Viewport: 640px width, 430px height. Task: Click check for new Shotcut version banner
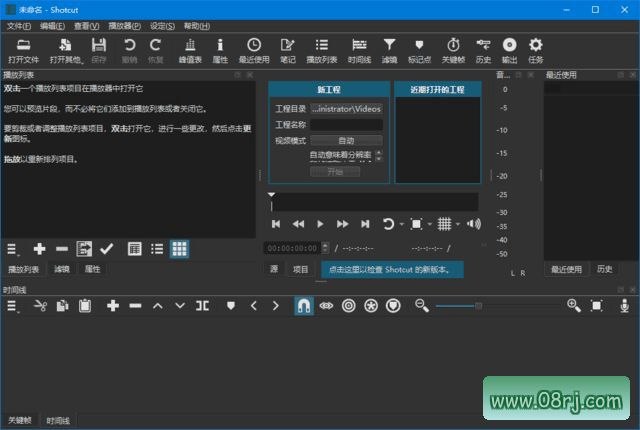[392, 270]
